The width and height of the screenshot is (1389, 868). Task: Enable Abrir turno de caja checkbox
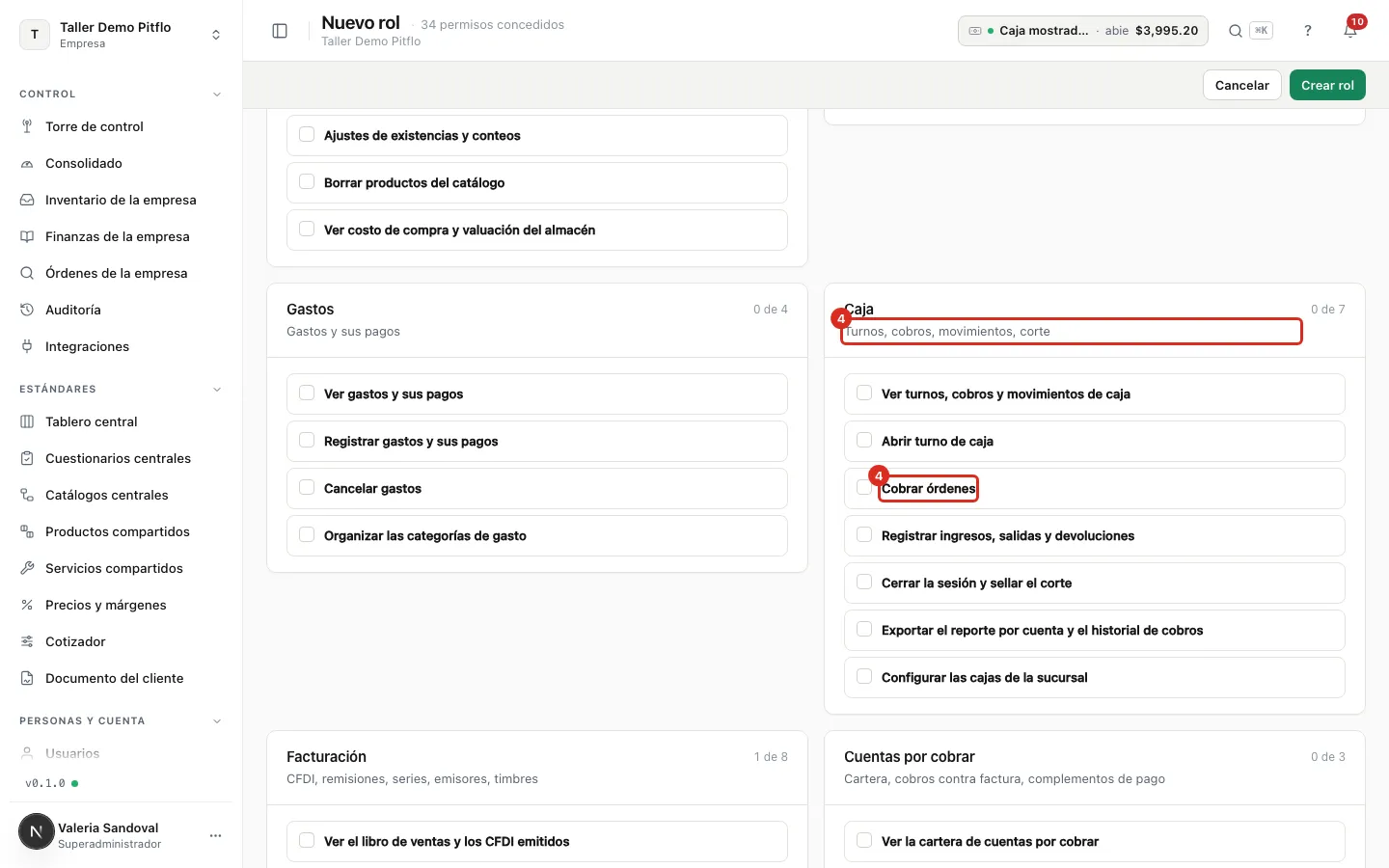click(864, 441)
